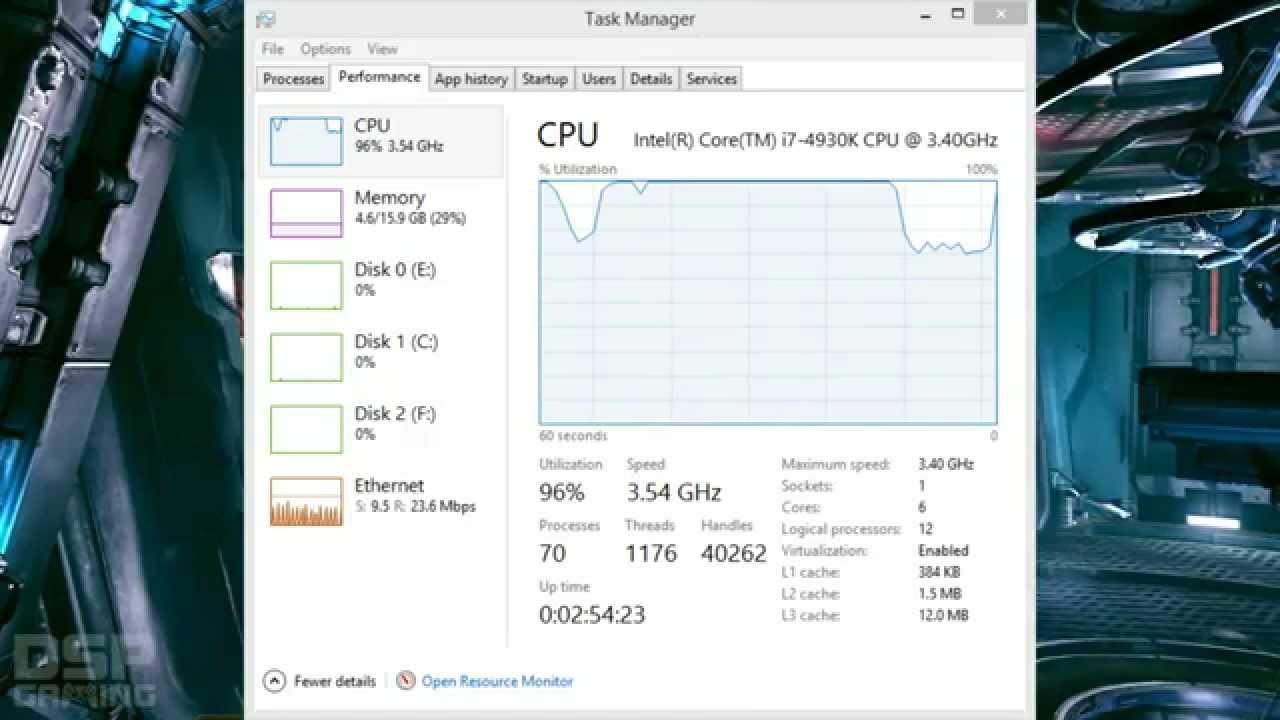Select the Memory usage thumbnail graph

point(306,213)
